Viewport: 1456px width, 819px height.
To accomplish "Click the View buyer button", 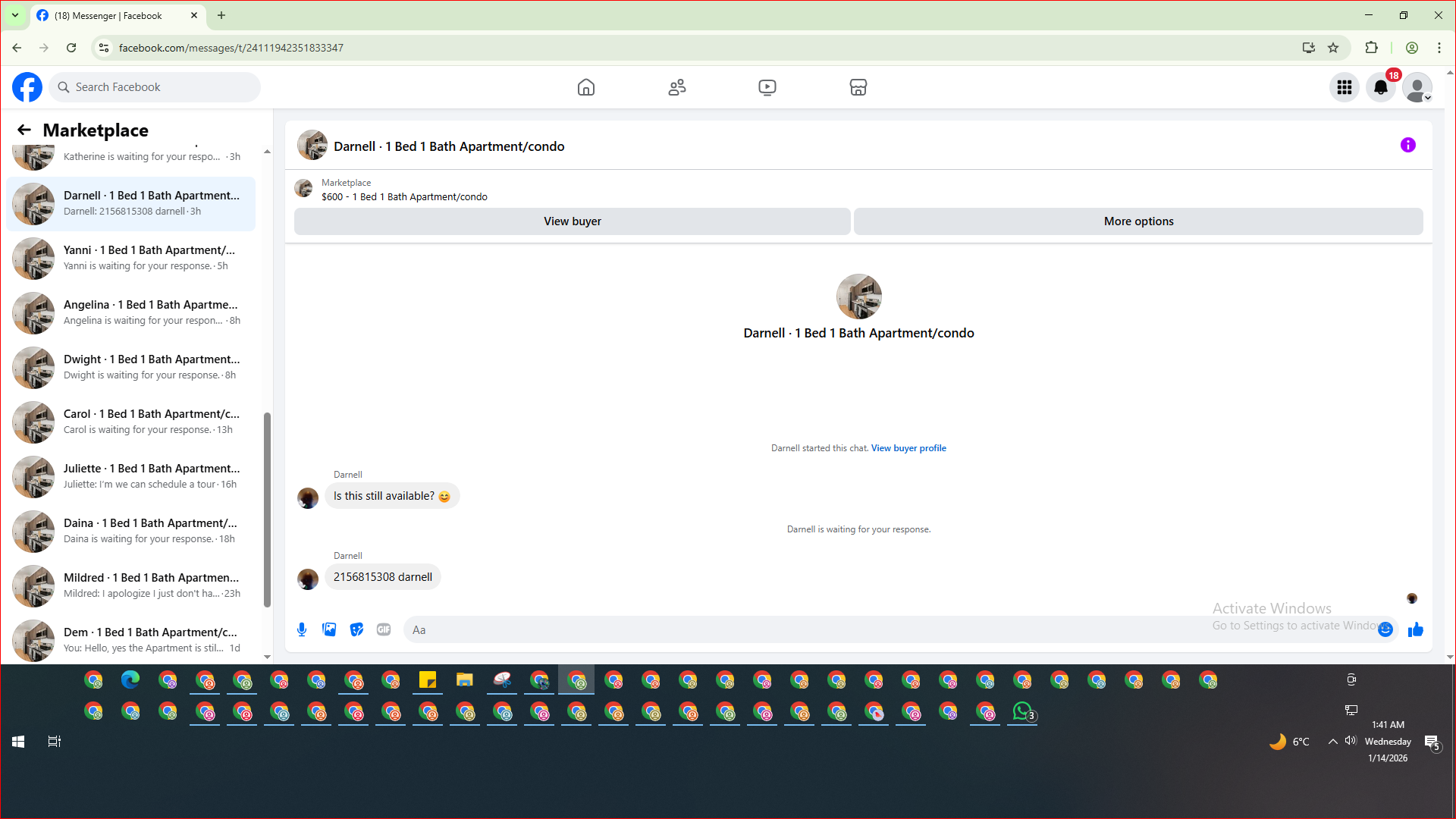I will (x=572, y=221).
